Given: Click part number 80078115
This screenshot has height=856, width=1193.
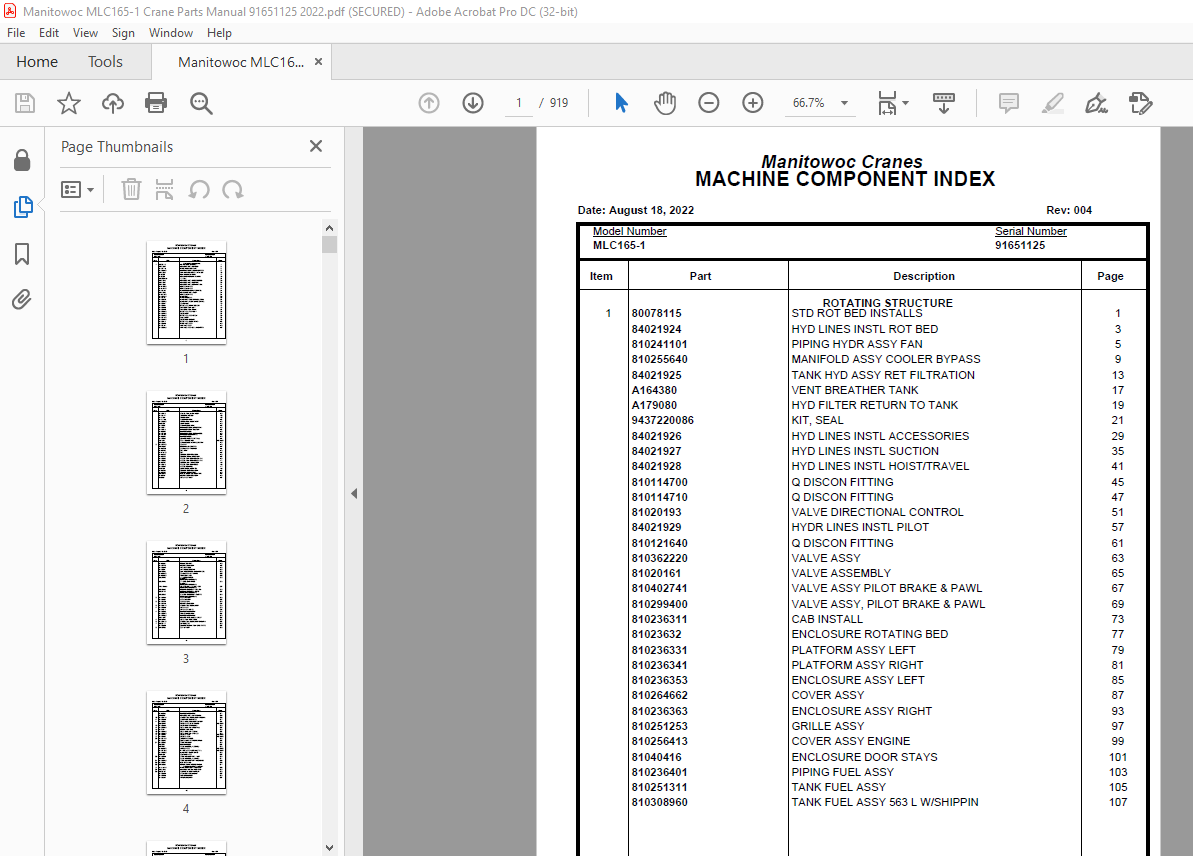Looking at the screenshot, I should pyautogui.click(x=657, y=313).
